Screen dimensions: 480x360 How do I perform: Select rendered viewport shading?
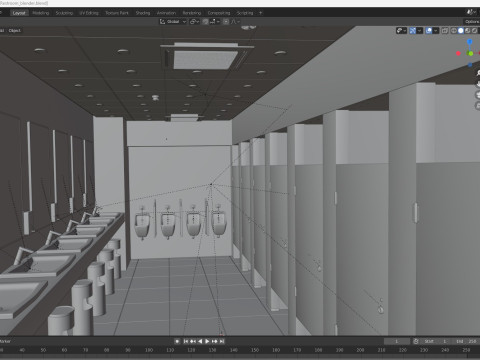[x=475, y=31]
